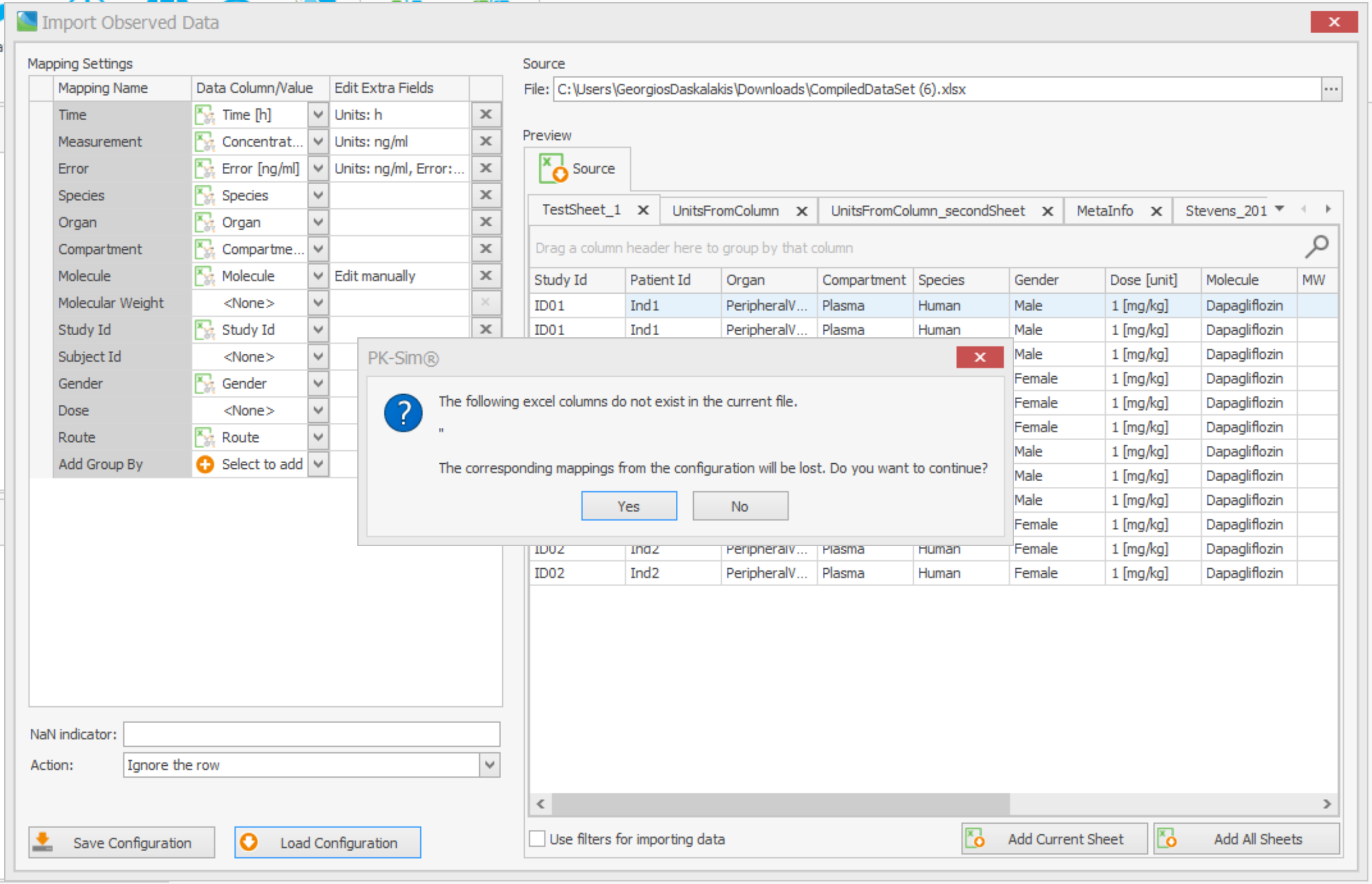This screenshot has height=884, width=1372.
Task: Open the search magnifier in the preview grid
Action: pos(1317,246)
